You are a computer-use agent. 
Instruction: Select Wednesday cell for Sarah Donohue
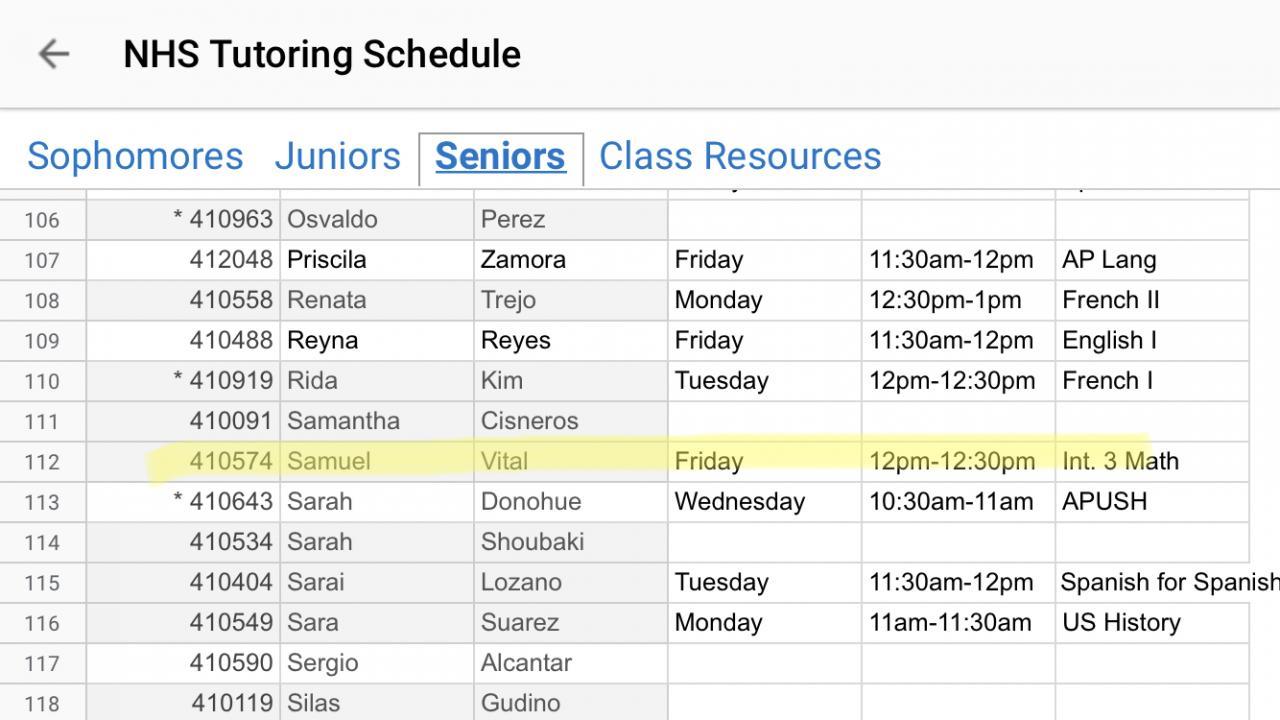763,501
